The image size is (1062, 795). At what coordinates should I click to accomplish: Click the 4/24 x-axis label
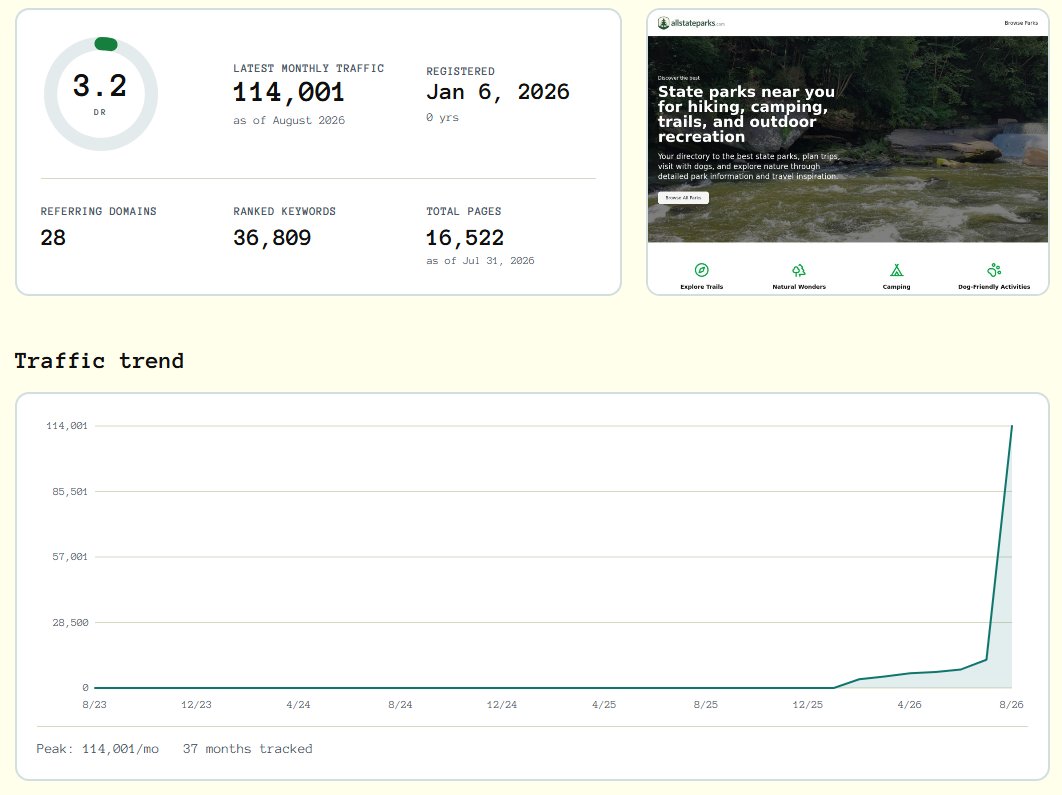[x=298, y=705]
